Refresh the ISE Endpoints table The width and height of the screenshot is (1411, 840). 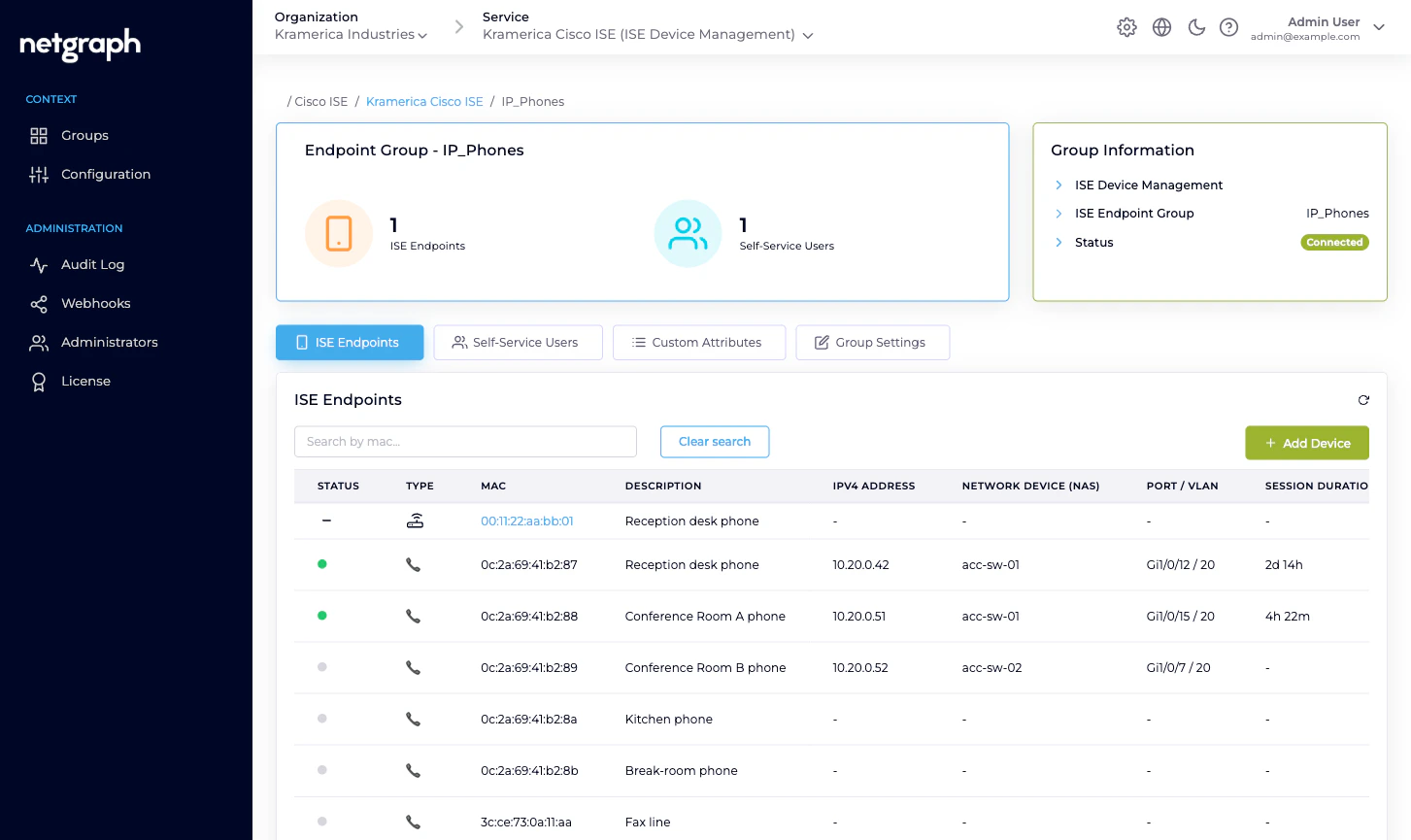click(x=1363, y=400)
